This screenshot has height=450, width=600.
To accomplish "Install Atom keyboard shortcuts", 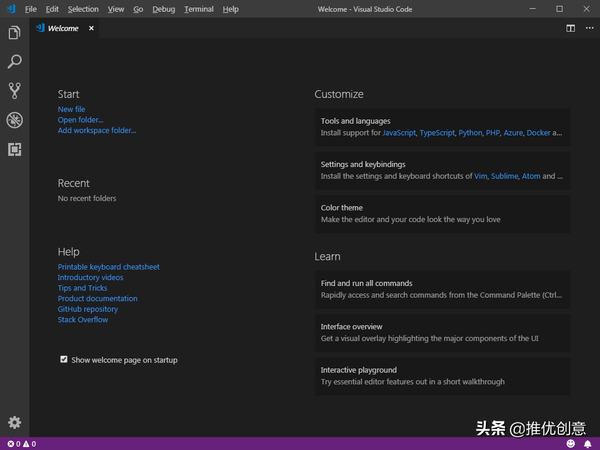I will coord(531,176).
